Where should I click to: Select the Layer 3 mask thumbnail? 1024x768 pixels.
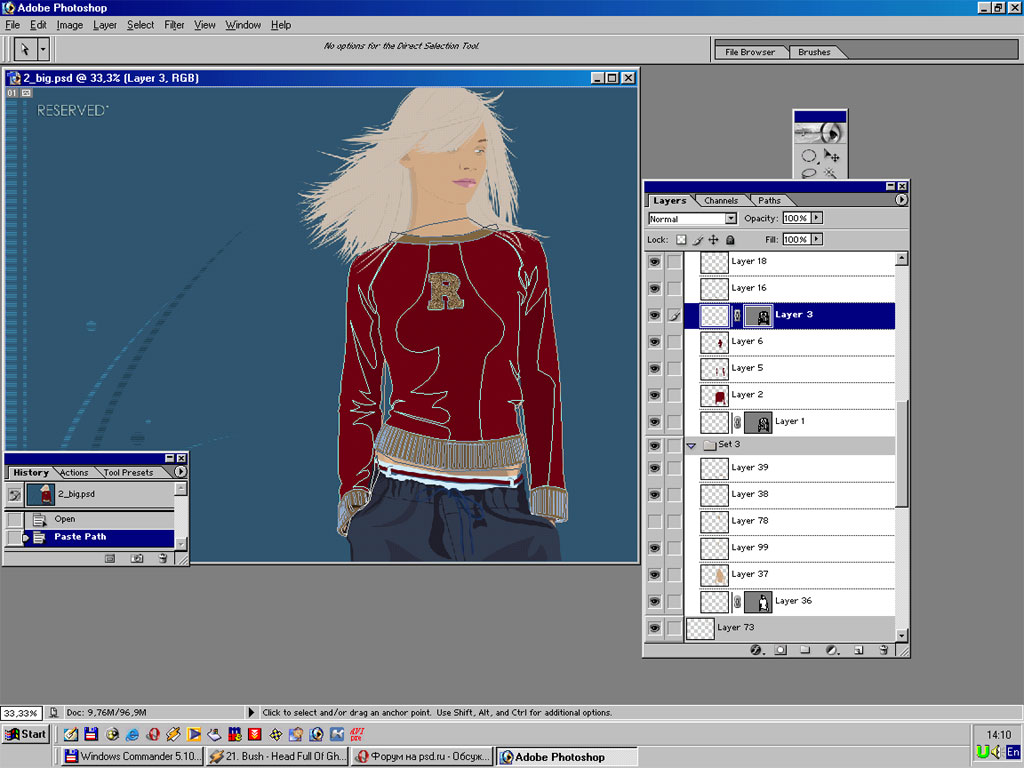758,315
